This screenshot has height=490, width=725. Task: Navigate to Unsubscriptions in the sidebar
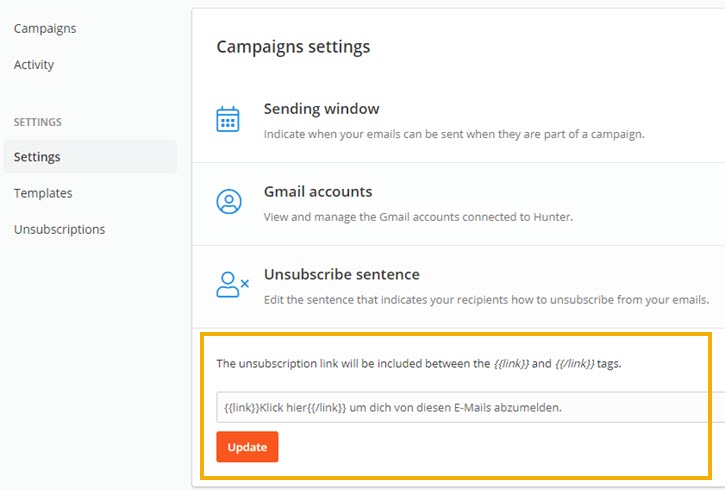tap(59, 229)
